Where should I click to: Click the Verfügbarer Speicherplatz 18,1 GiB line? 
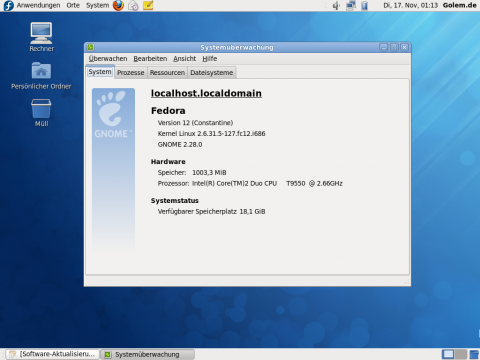click(211, 211)
